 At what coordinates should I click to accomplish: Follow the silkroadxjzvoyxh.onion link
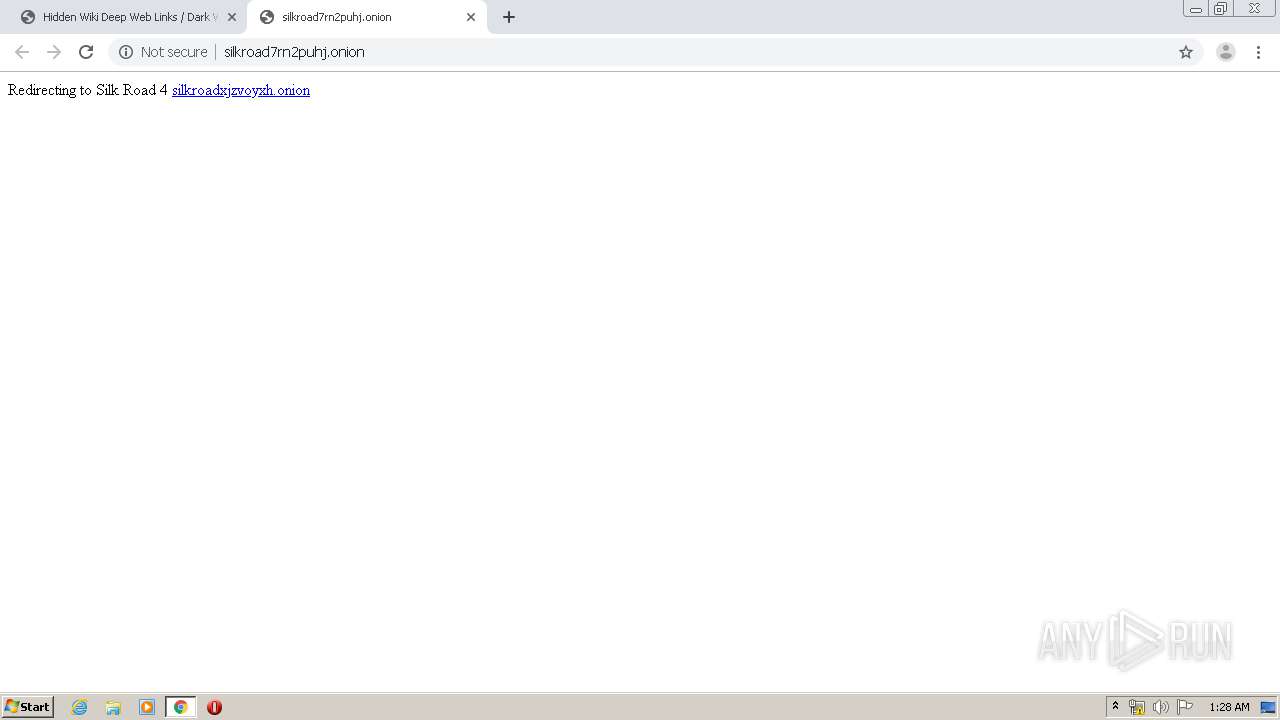(241, 90)
